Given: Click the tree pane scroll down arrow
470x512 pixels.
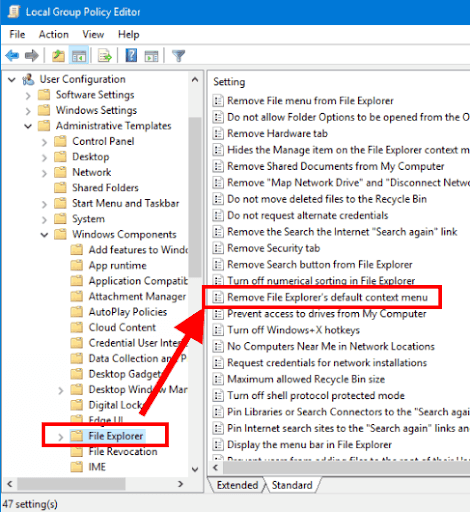Looking at the screenshot, I should 195,469.
